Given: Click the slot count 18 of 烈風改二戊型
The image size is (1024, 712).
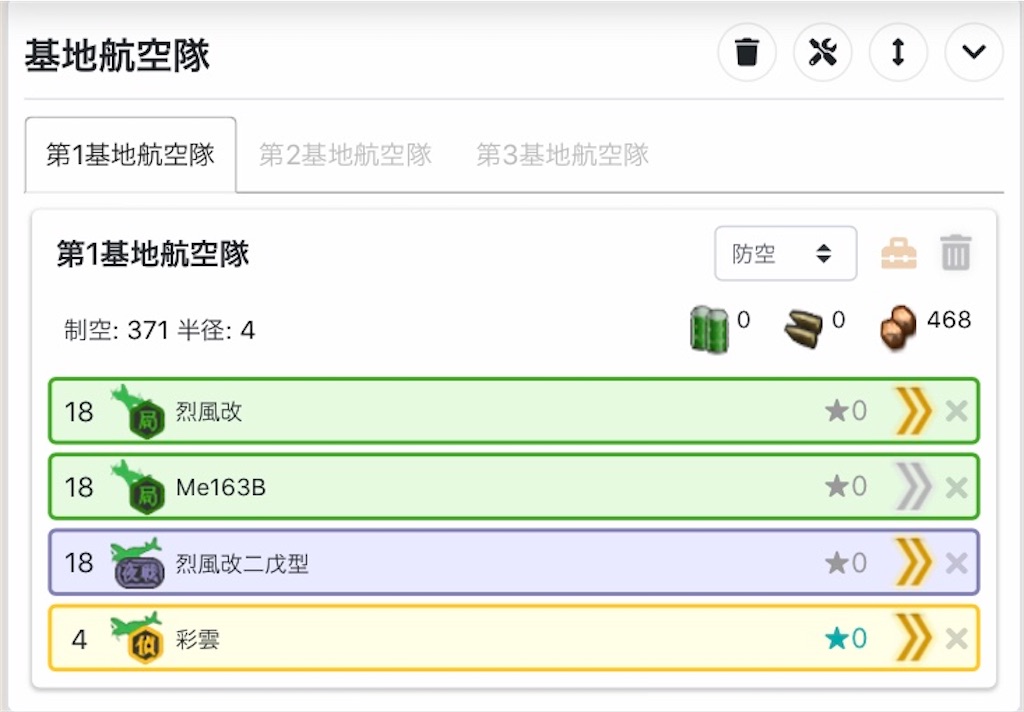Looking at the screenshot, I should coord(79,563).
